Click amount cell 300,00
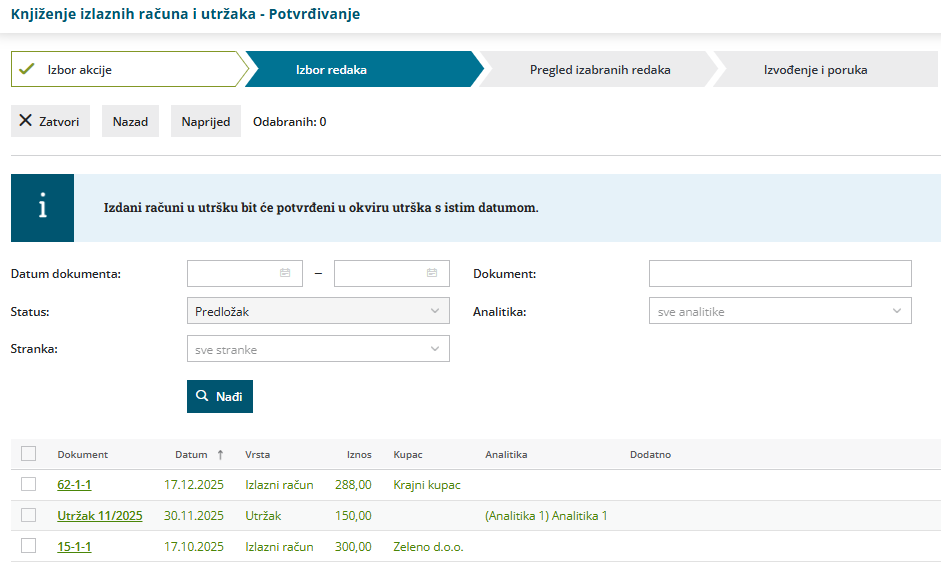The width and height of the screenshot is (941, 568). click(353, 546)
